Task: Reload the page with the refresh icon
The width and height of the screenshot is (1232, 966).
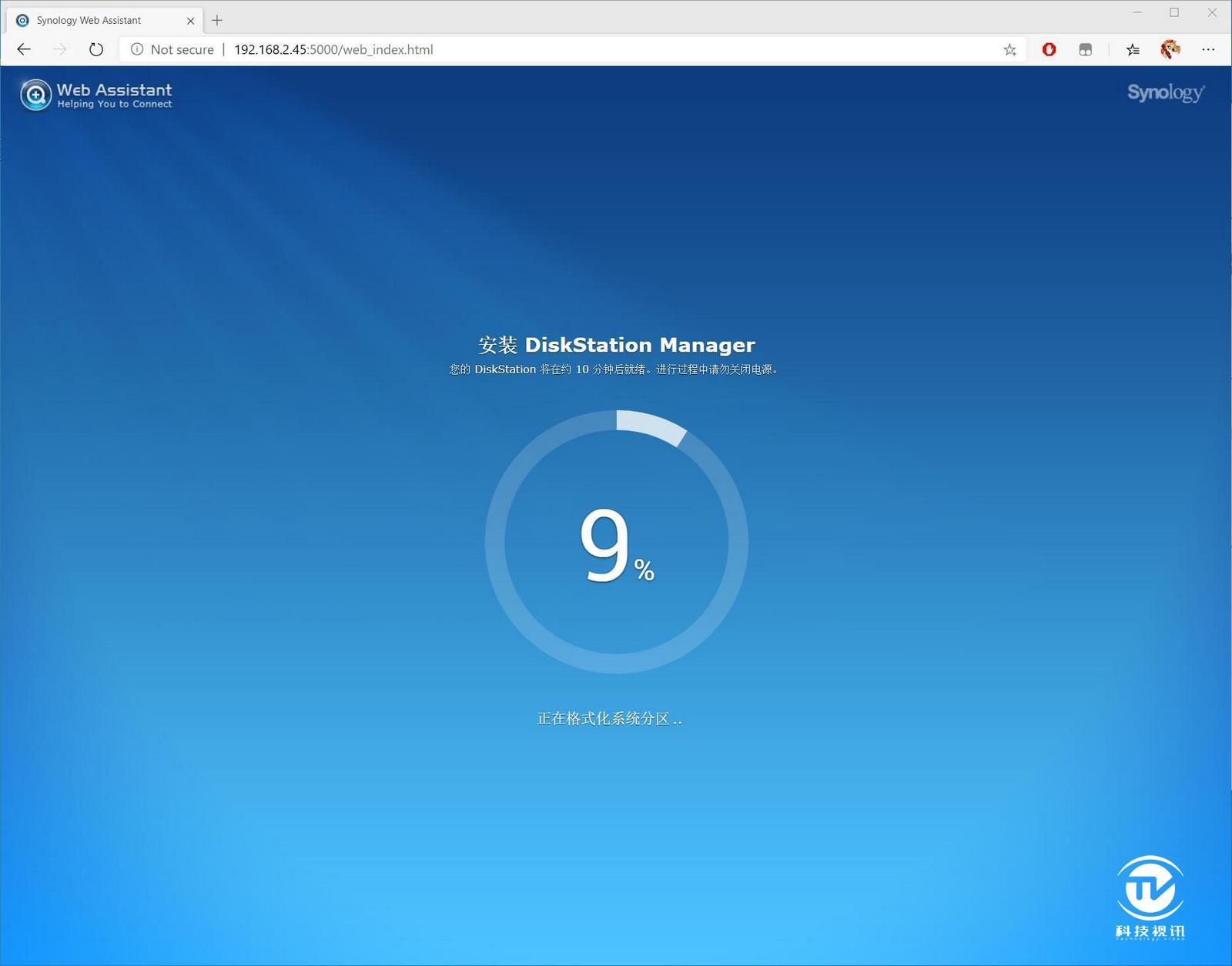Action: point(95,49)
